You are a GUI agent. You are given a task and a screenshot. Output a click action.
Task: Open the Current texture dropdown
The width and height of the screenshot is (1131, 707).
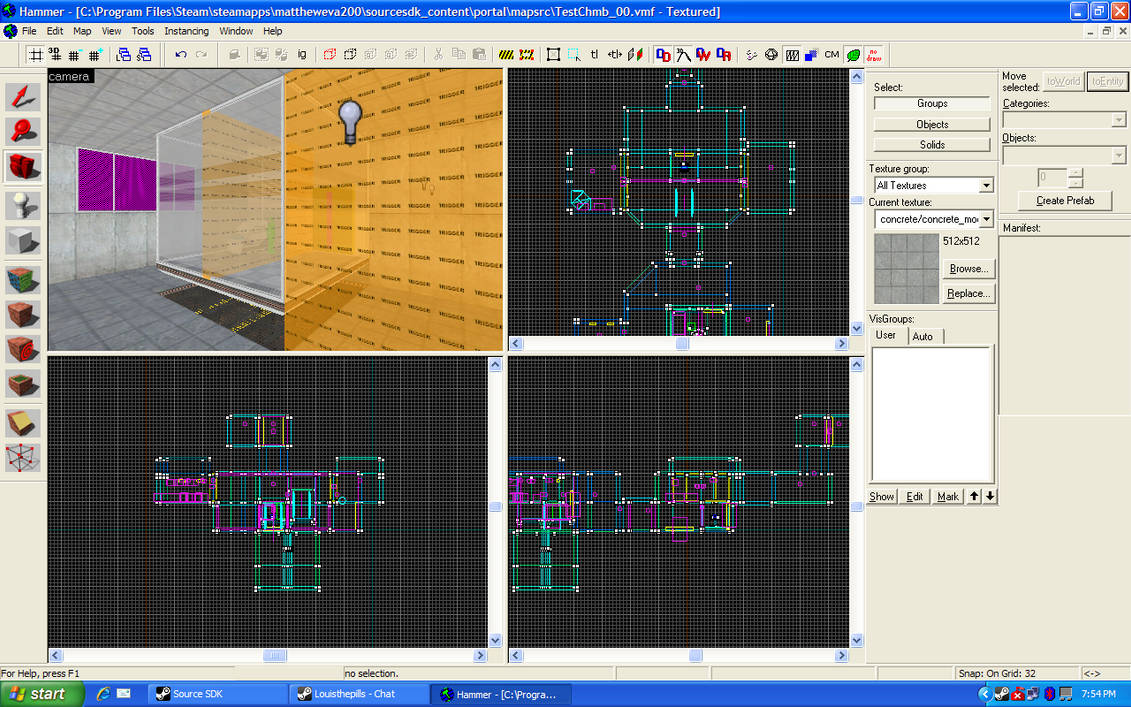click(x=986, y=219)
